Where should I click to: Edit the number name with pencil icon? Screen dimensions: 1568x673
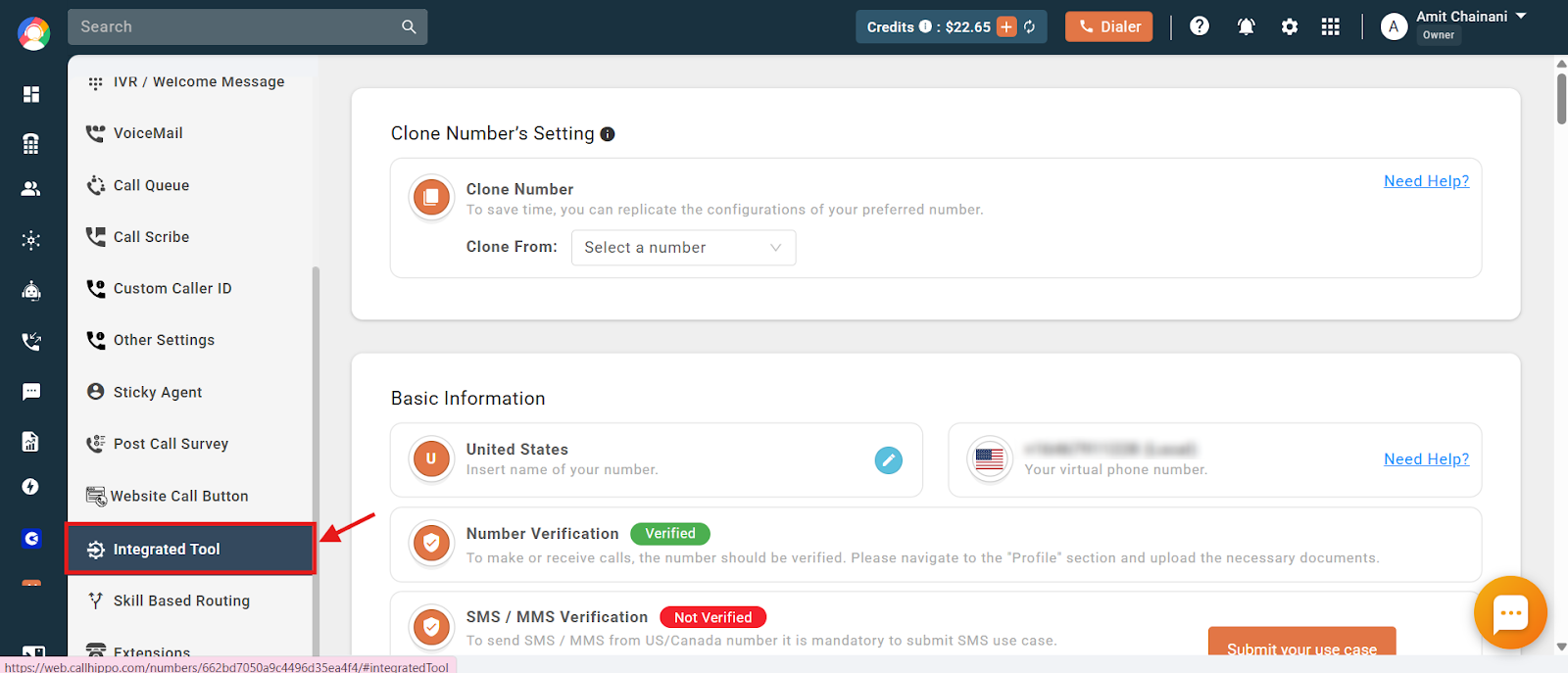pos(889,460)
